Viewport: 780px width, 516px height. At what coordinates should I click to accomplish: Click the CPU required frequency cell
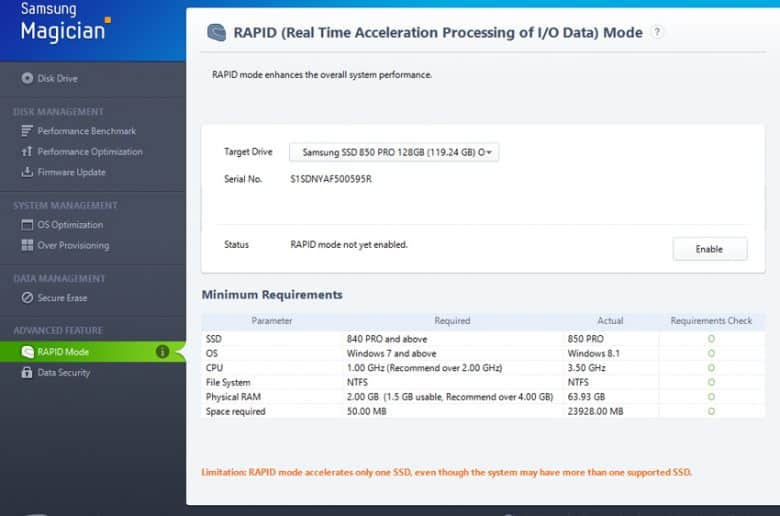click(x=424, y=368)
